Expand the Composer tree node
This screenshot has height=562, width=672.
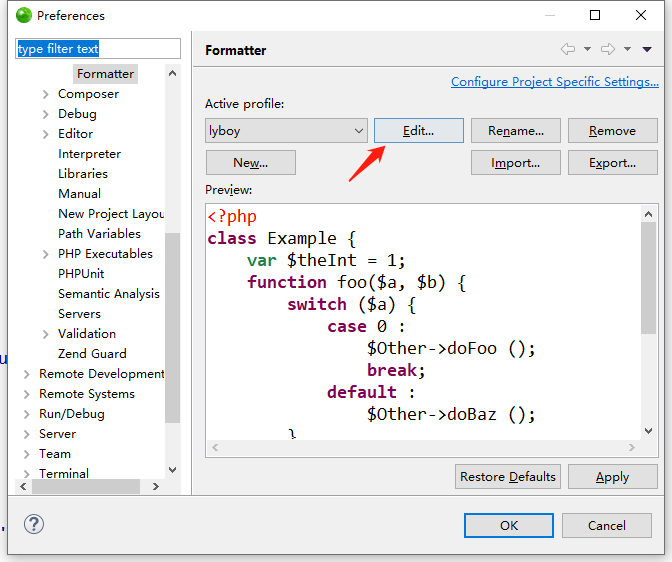pos(46,94)
